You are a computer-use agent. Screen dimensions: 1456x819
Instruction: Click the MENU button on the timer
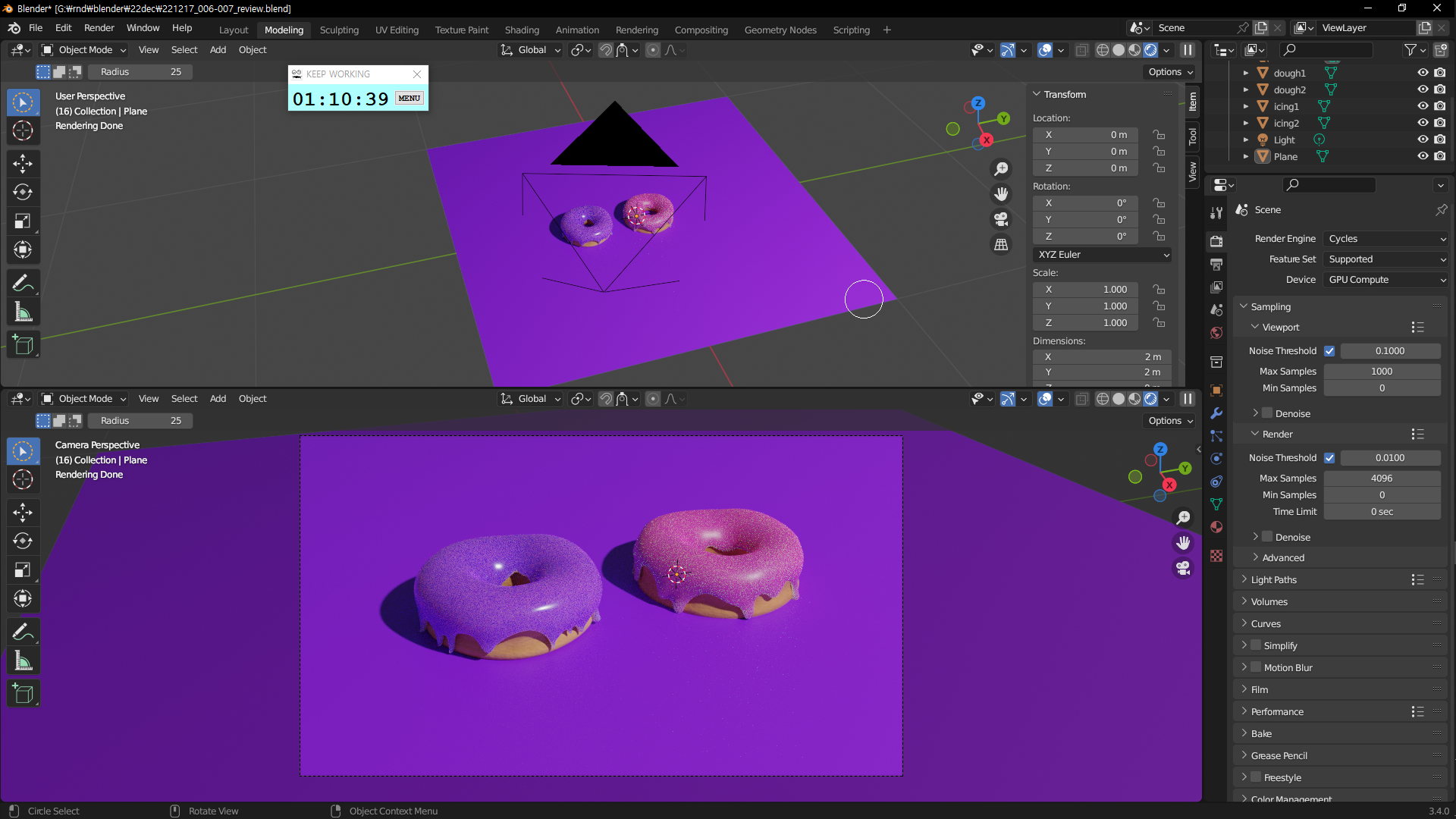(x=409, y=99)
